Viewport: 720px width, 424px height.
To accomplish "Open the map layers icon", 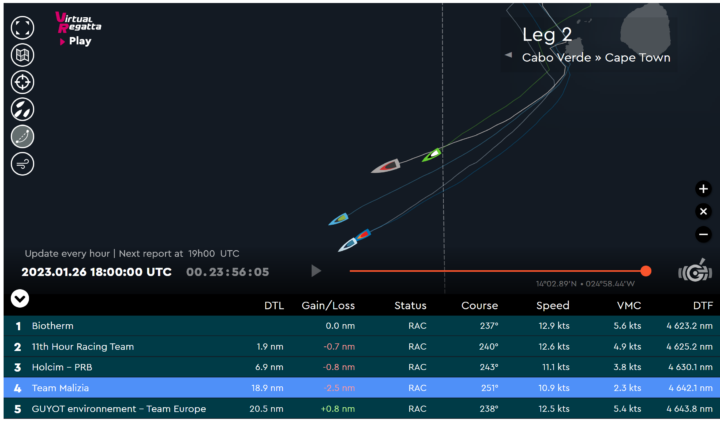I will 22,55.
